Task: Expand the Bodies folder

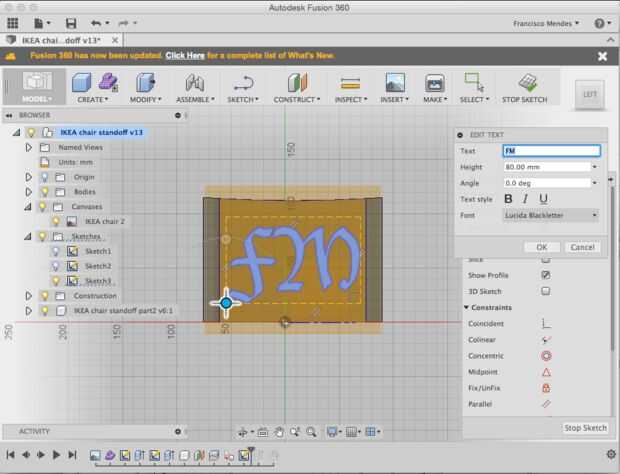Action: (x=28, y=192)
